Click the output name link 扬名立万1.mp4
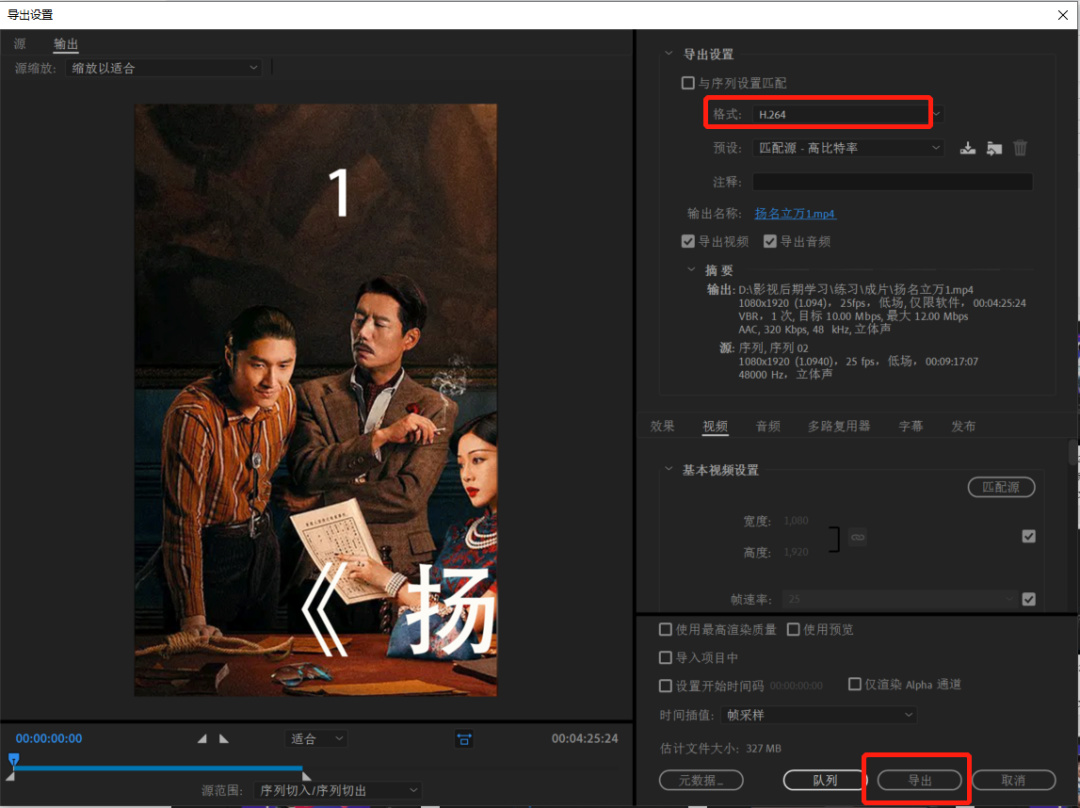The image size is (1080, 808). [x=794, y=214]
